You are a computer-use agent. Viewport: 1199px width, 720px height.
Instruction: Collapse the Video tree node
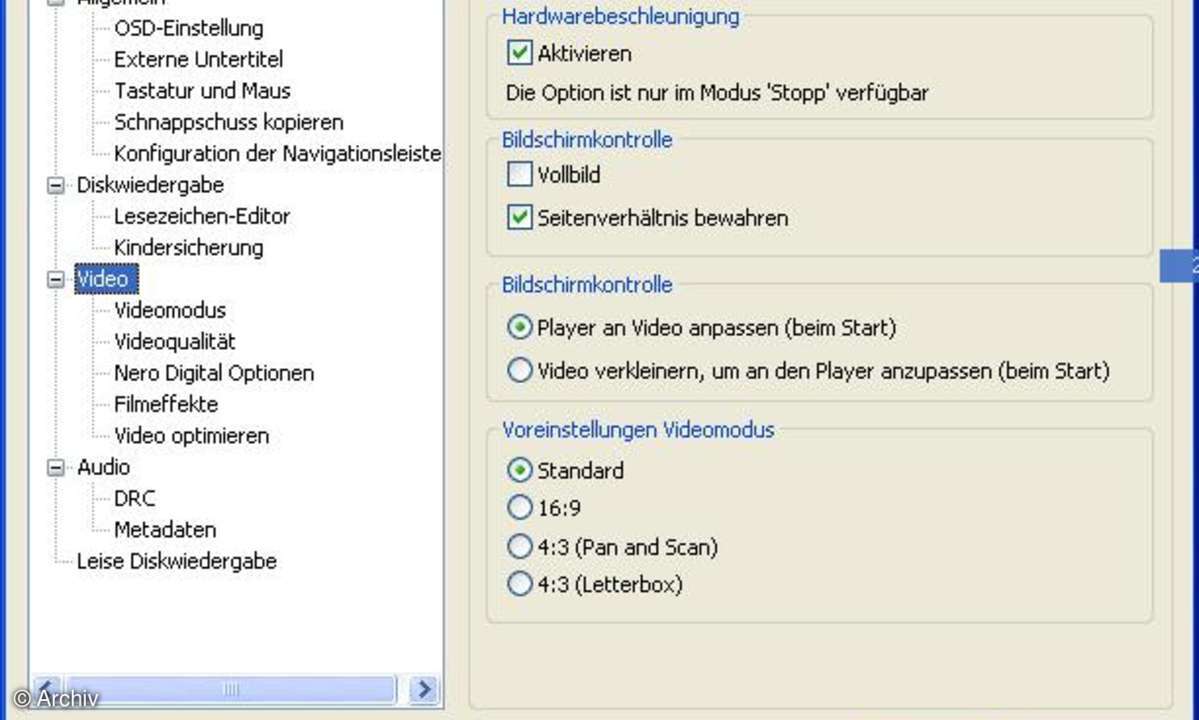point(56,280)
